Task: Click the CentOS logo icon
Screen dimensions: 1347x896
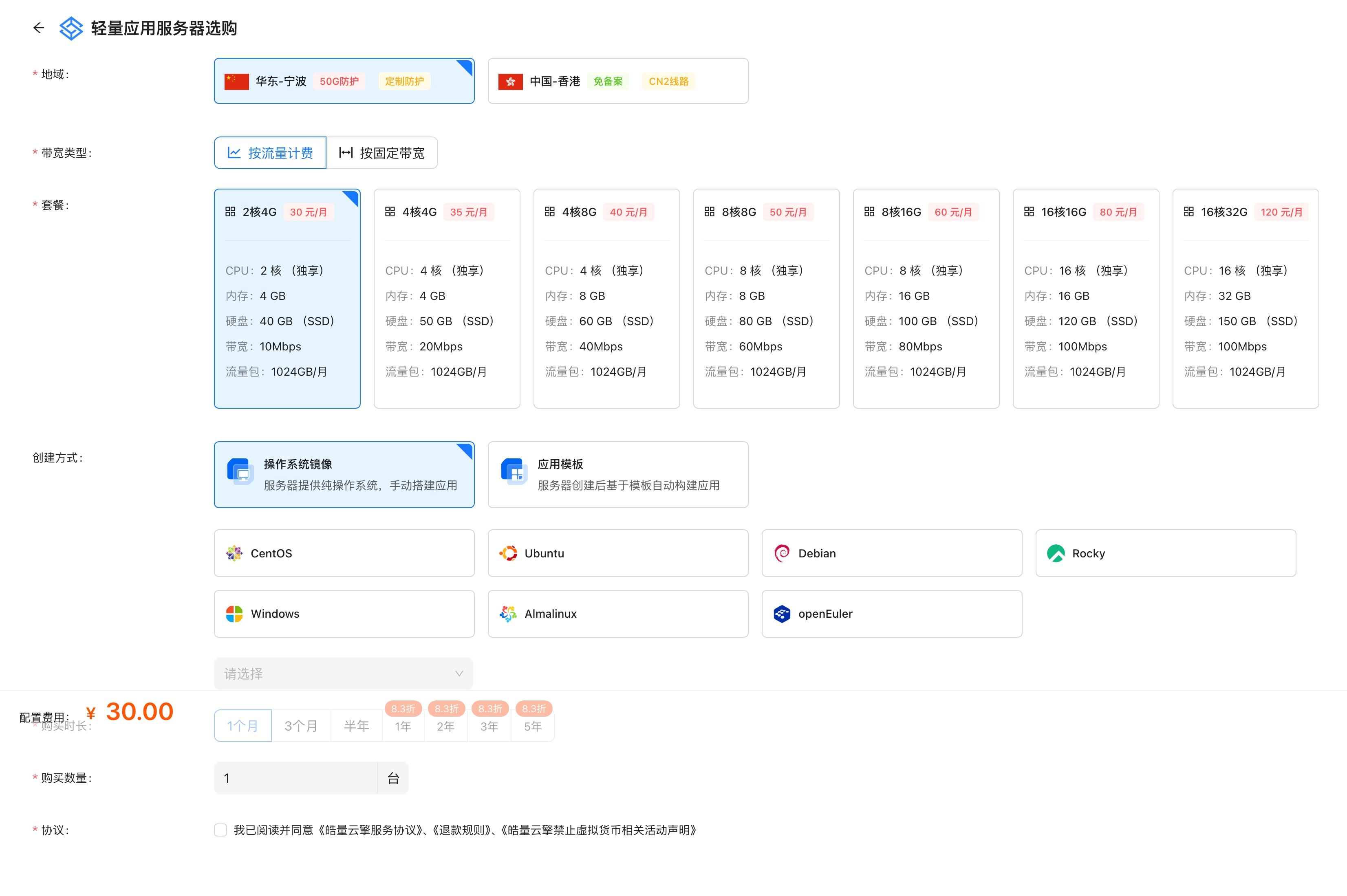Action: (x=234, y=553)
